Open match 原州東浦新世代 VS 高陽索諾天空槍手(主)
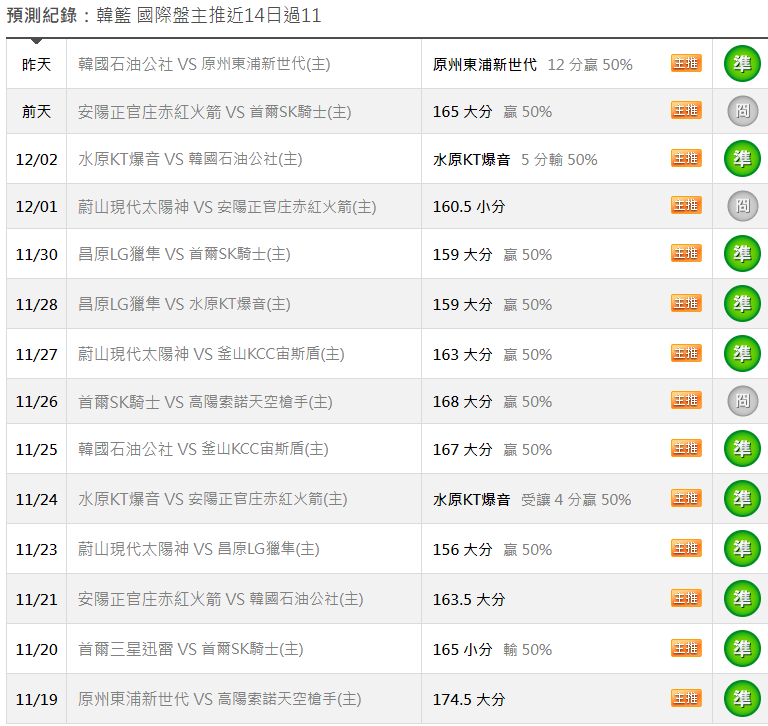The image size is (768, 726). pyautogui.click(x=219, y=699)
